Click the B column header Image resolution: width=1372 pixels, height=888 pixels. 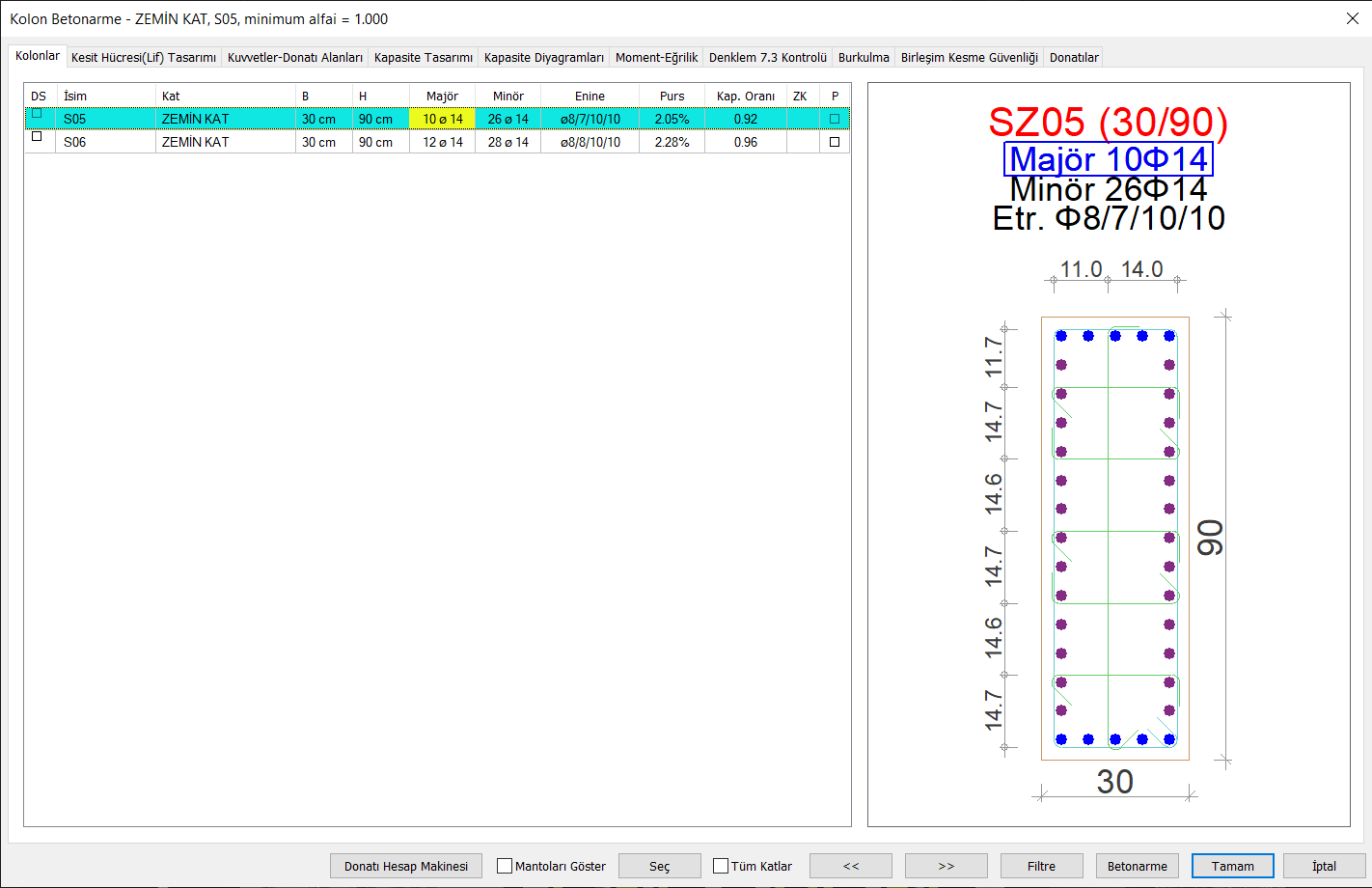click(323, 96)
